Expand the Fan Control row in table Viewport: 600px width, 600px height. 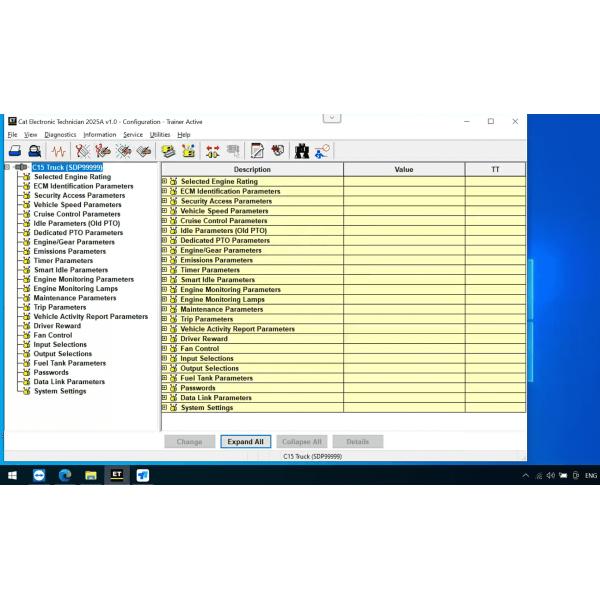pos(165,349)
